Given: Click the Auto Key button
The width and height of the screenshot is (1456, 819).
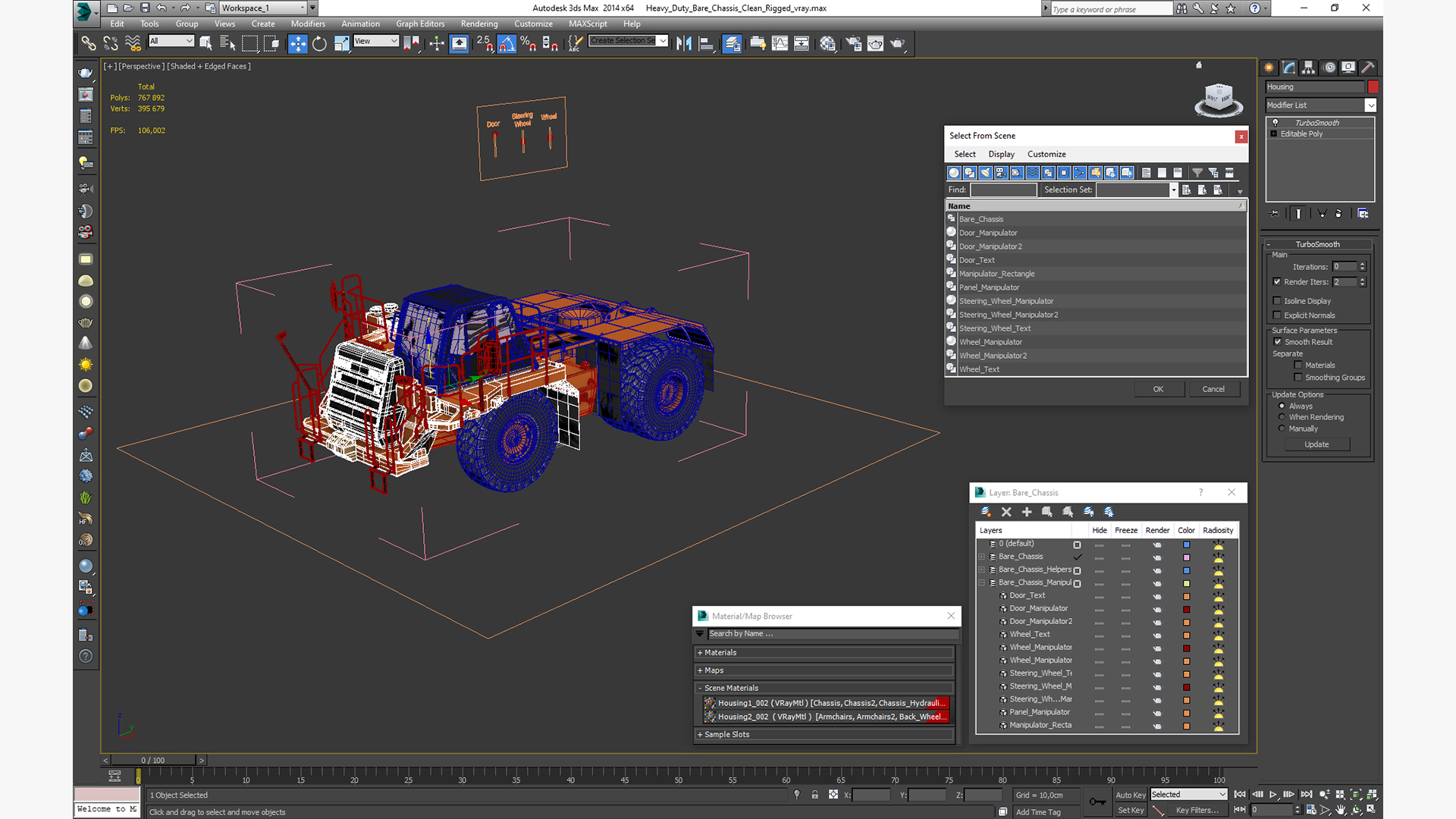Looking at the screenshot, I should pyautogui.click(x=1130, y=795).
